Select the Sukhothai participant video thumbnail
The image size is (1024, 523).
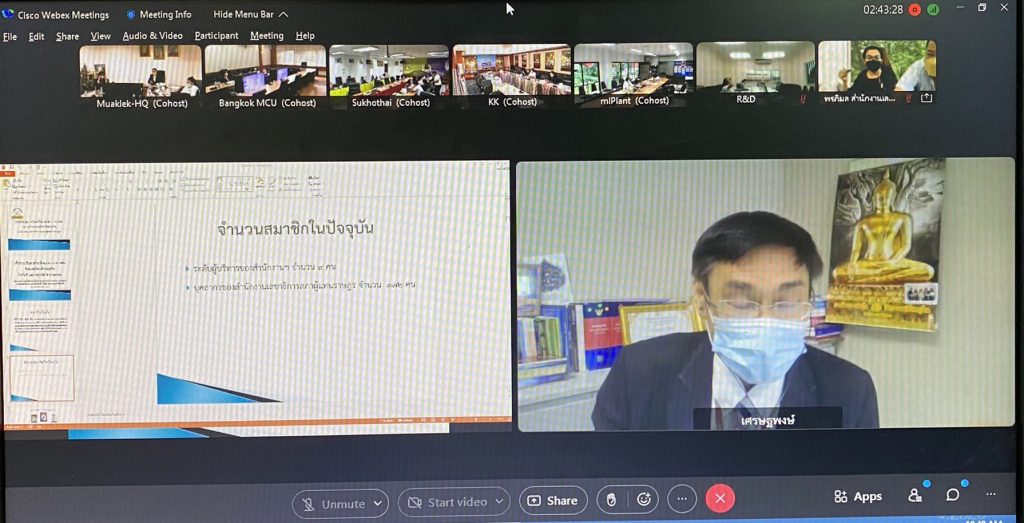click(390, 73)
